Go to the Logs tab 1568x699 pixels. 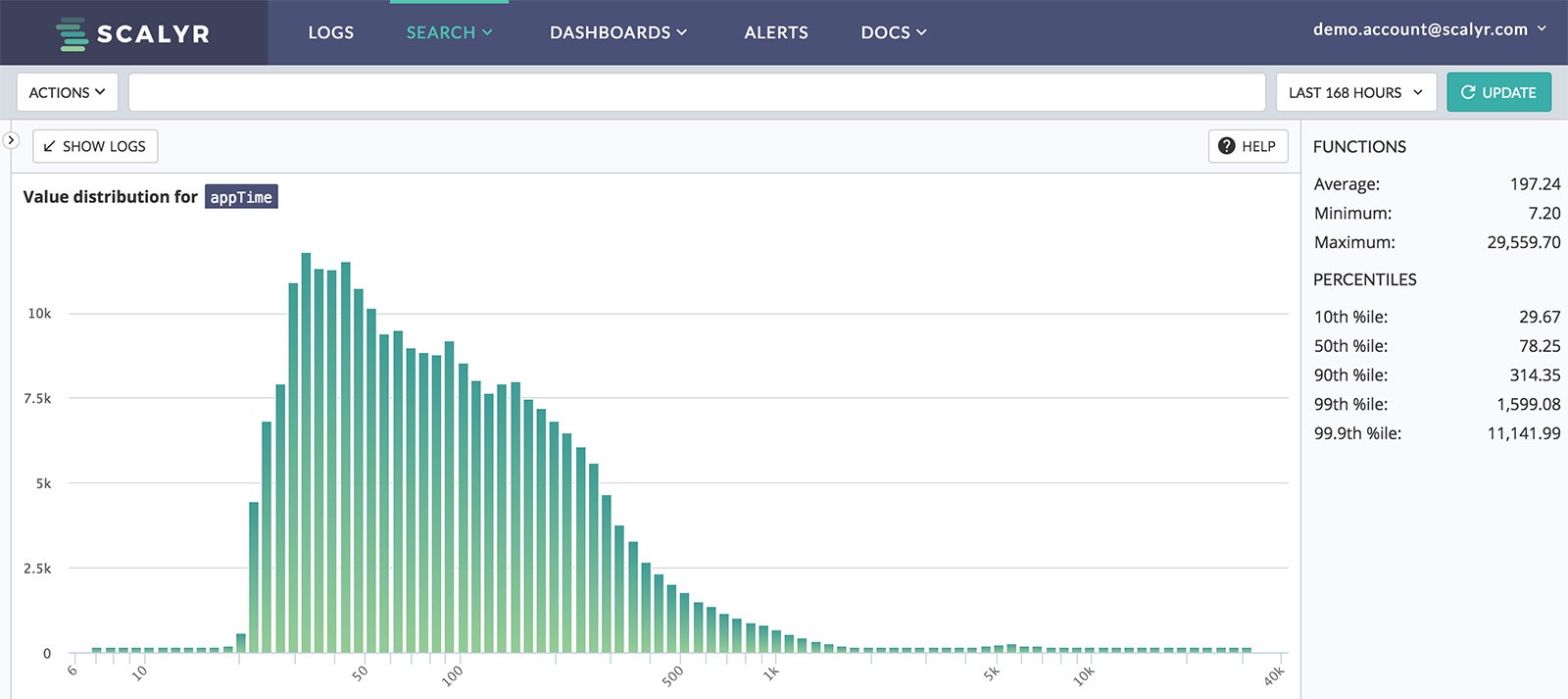[x=330, y=32]
